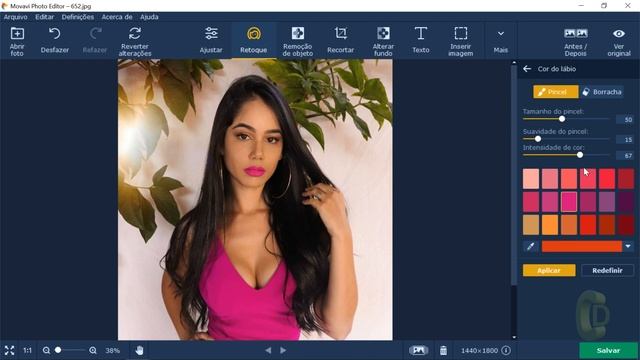Pick the selected magenta swatch in middle row
The image size is (640, 360).
[569, 202]
